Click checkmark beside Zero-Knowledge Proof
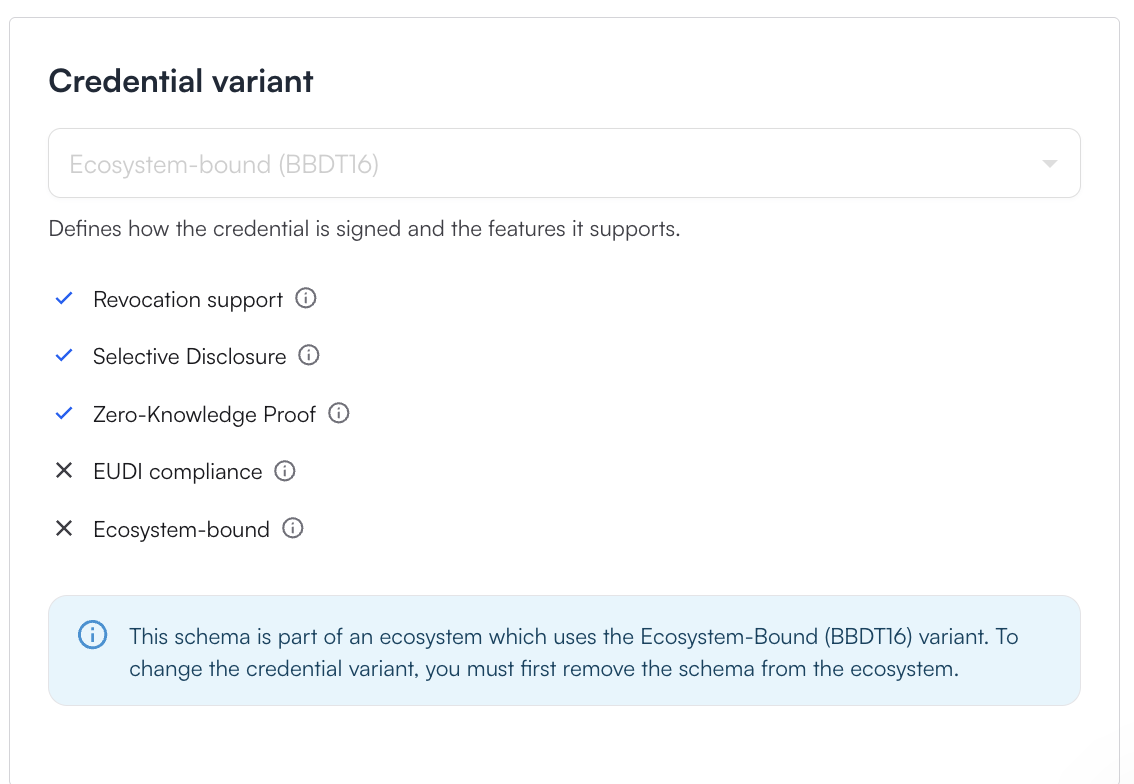1134x784 pixels. pyautogui.click(x=64, y=413)
